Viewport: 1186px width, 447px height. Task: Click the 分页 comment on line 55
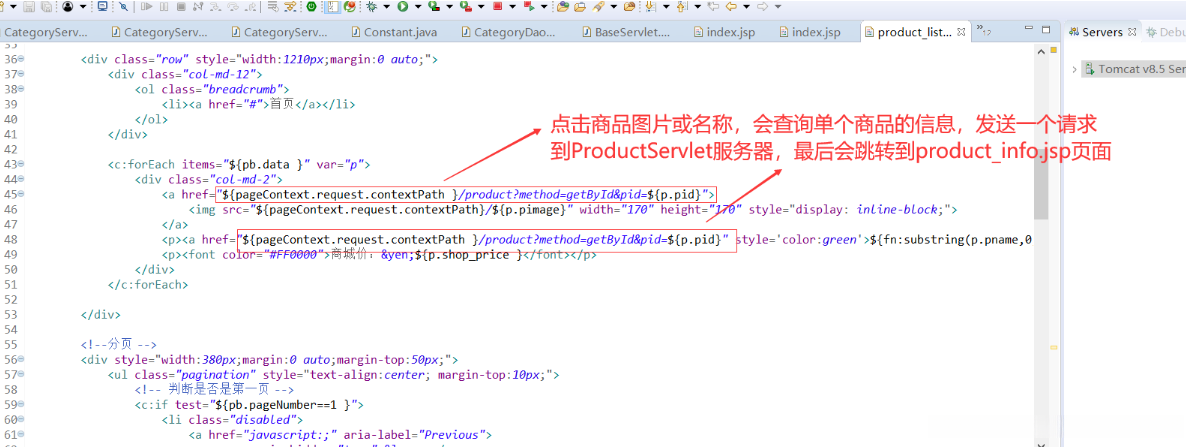tap(119, 345)
